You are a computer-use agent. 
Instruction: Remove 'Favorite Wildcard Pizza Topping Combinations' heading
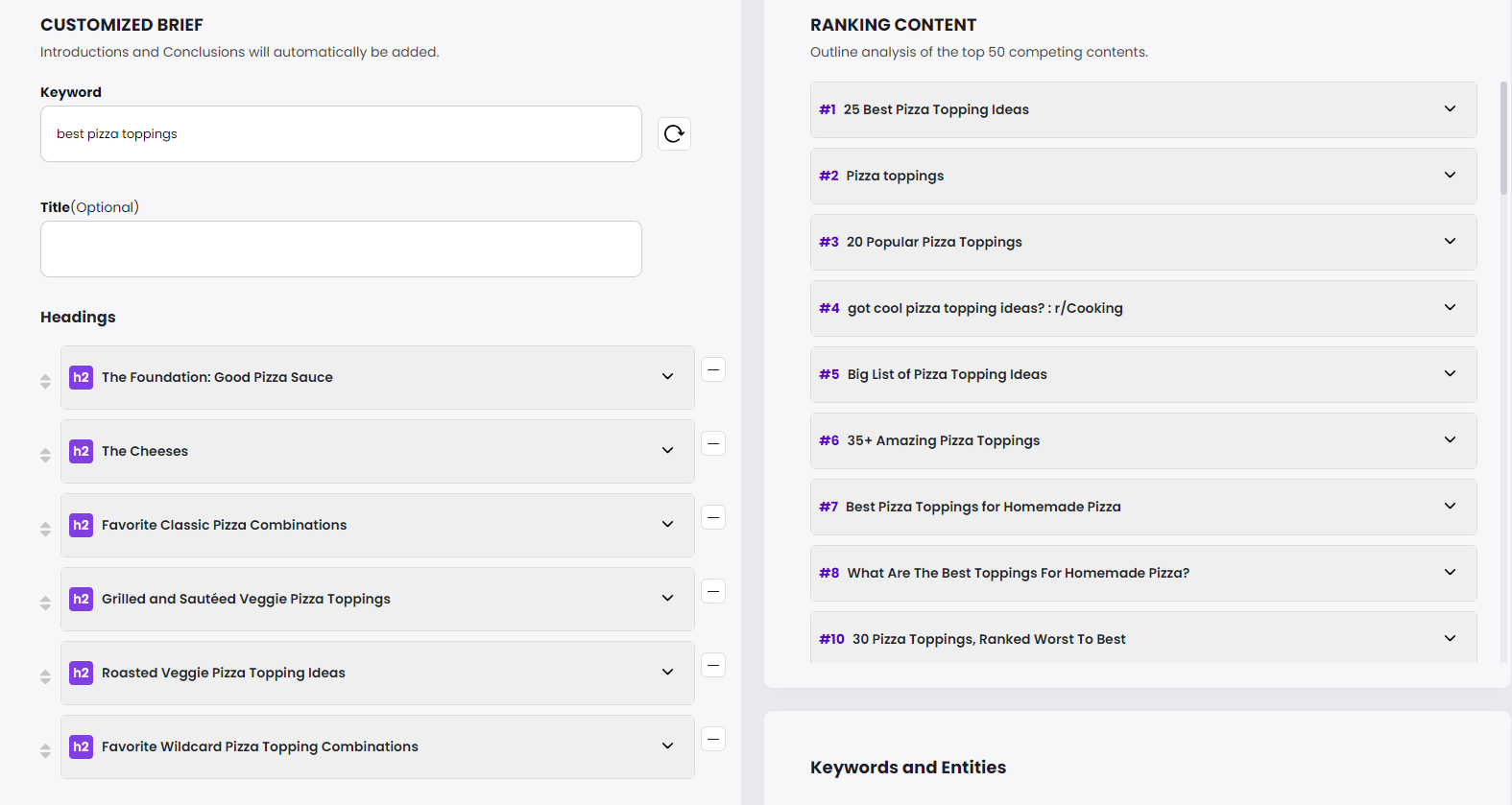(x=713, y=739)
